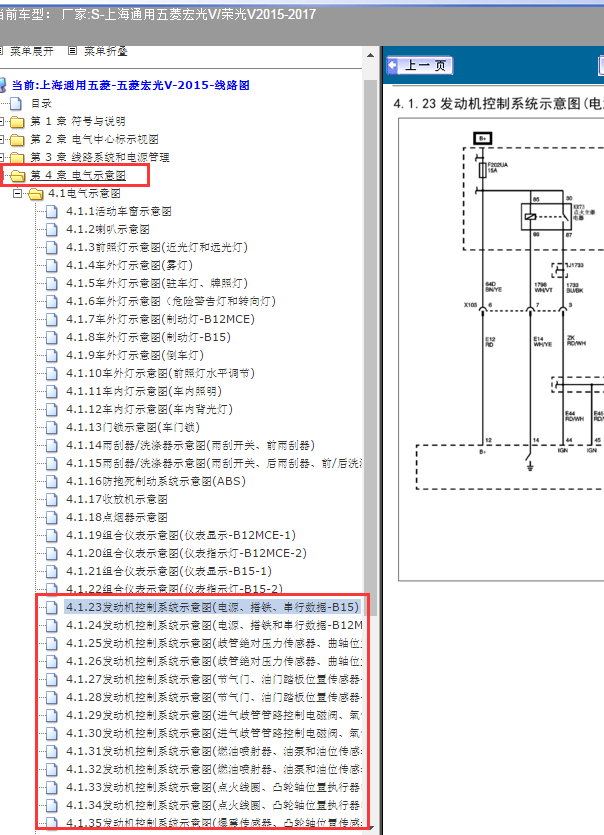Open 4.1.12车内灯示意图(车内背光灯)
This screenshot has height=835, width=604.
click(150, 410)
